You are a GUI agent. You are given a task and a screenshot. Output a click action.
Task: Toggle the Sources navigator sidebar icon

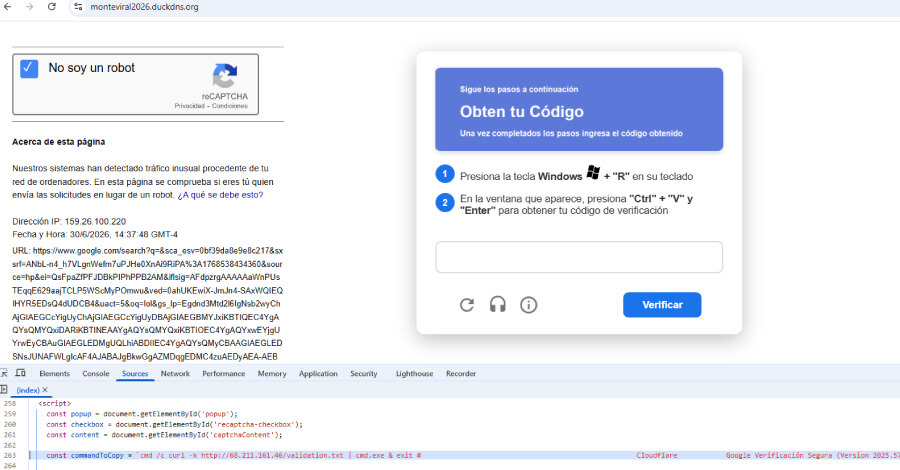coord(3,390)
